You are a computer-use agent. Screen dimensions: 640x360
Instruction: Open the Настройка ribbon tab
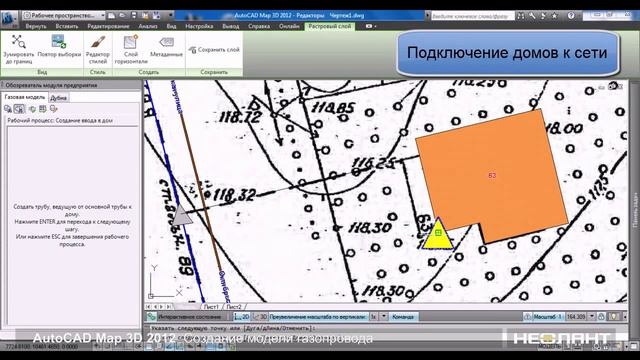click(x=199, y=26)
